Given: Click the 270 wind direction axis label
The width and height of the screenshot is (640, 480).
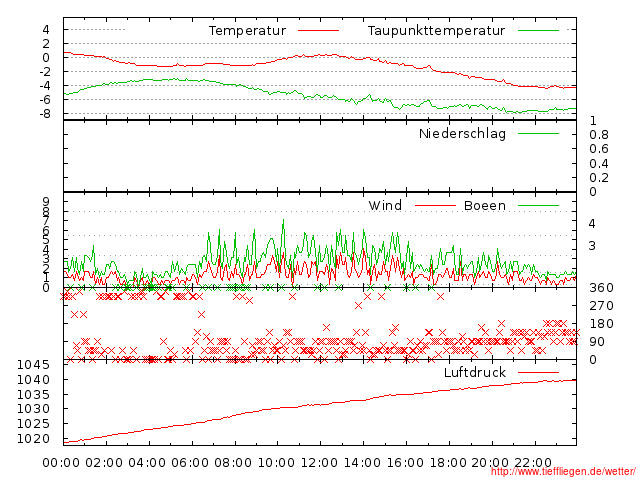Looking at the screenshot, I should [x=601, y=306].
